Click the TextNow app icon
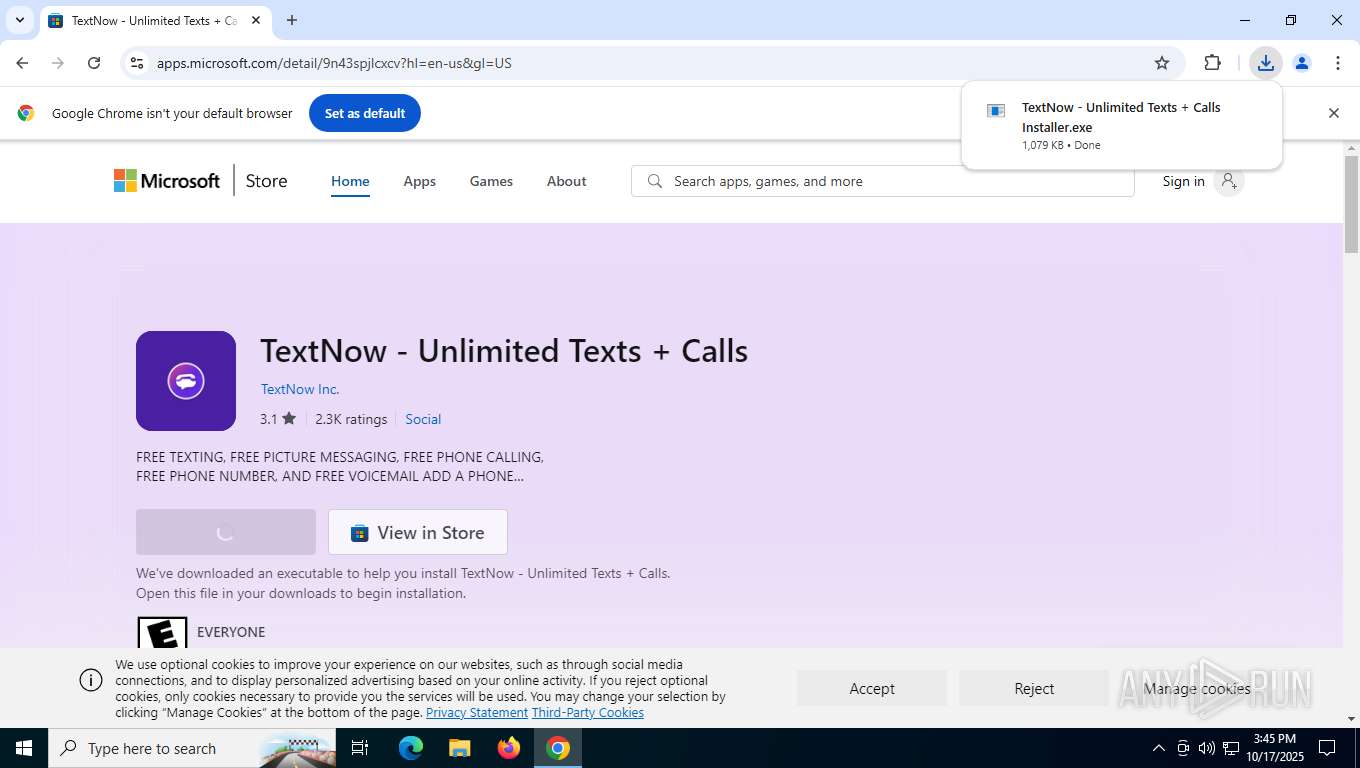 pyautogui.click(x=186, y=381)
